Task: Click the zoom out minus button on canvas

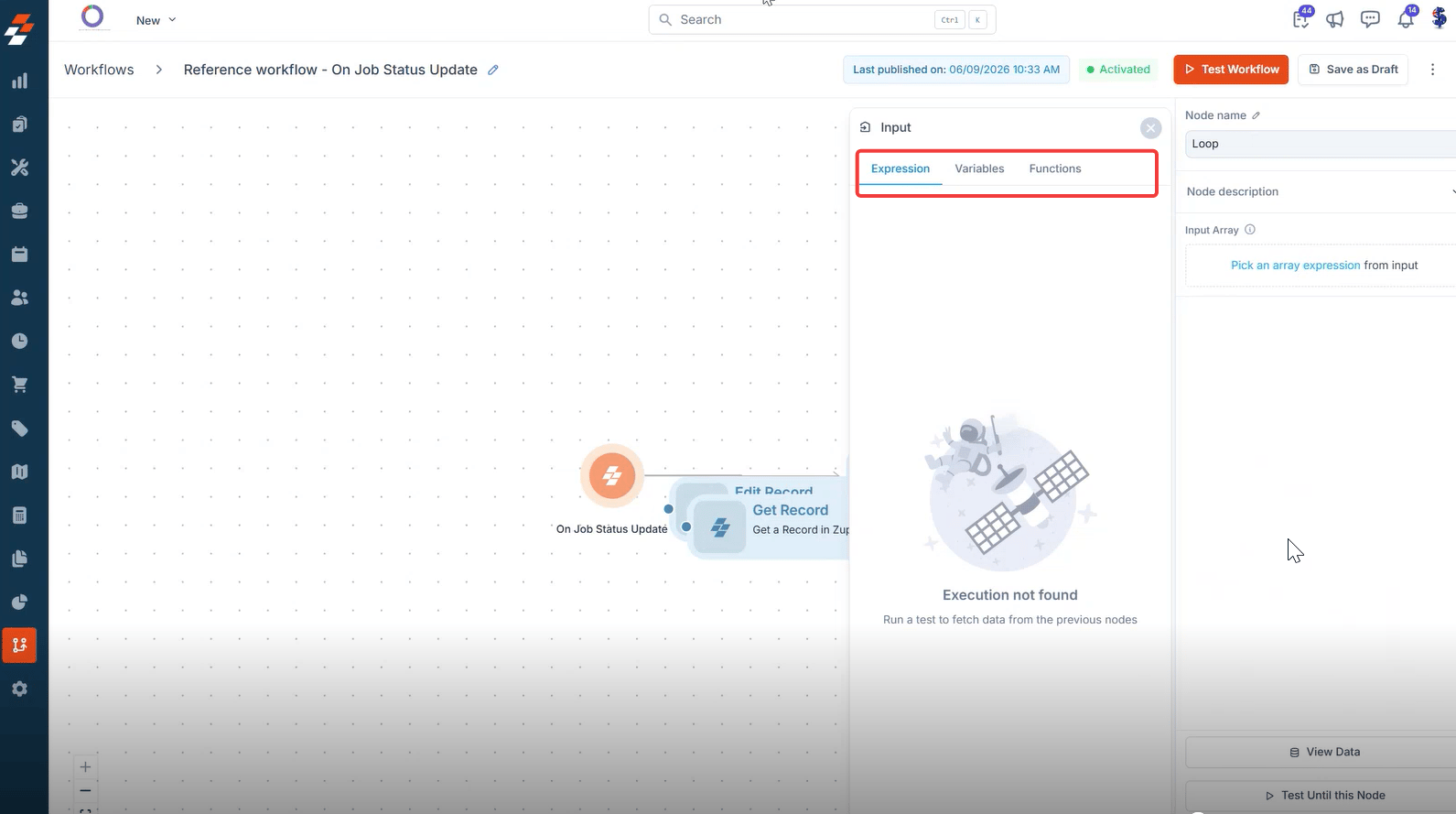Action: (85, 790)
